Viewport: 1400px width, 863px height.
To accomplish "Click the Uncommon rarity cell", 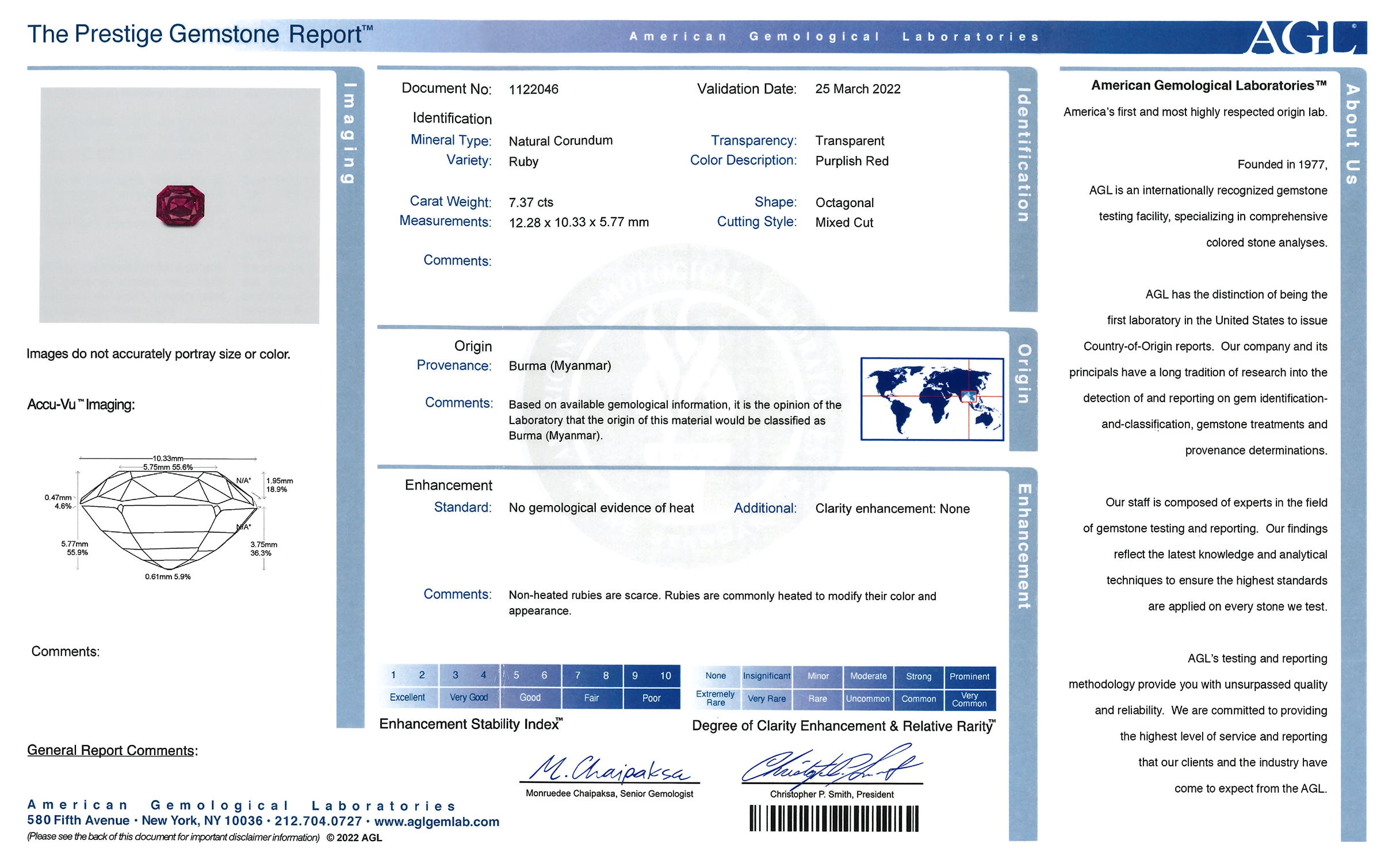I will [x=869, y=699].
